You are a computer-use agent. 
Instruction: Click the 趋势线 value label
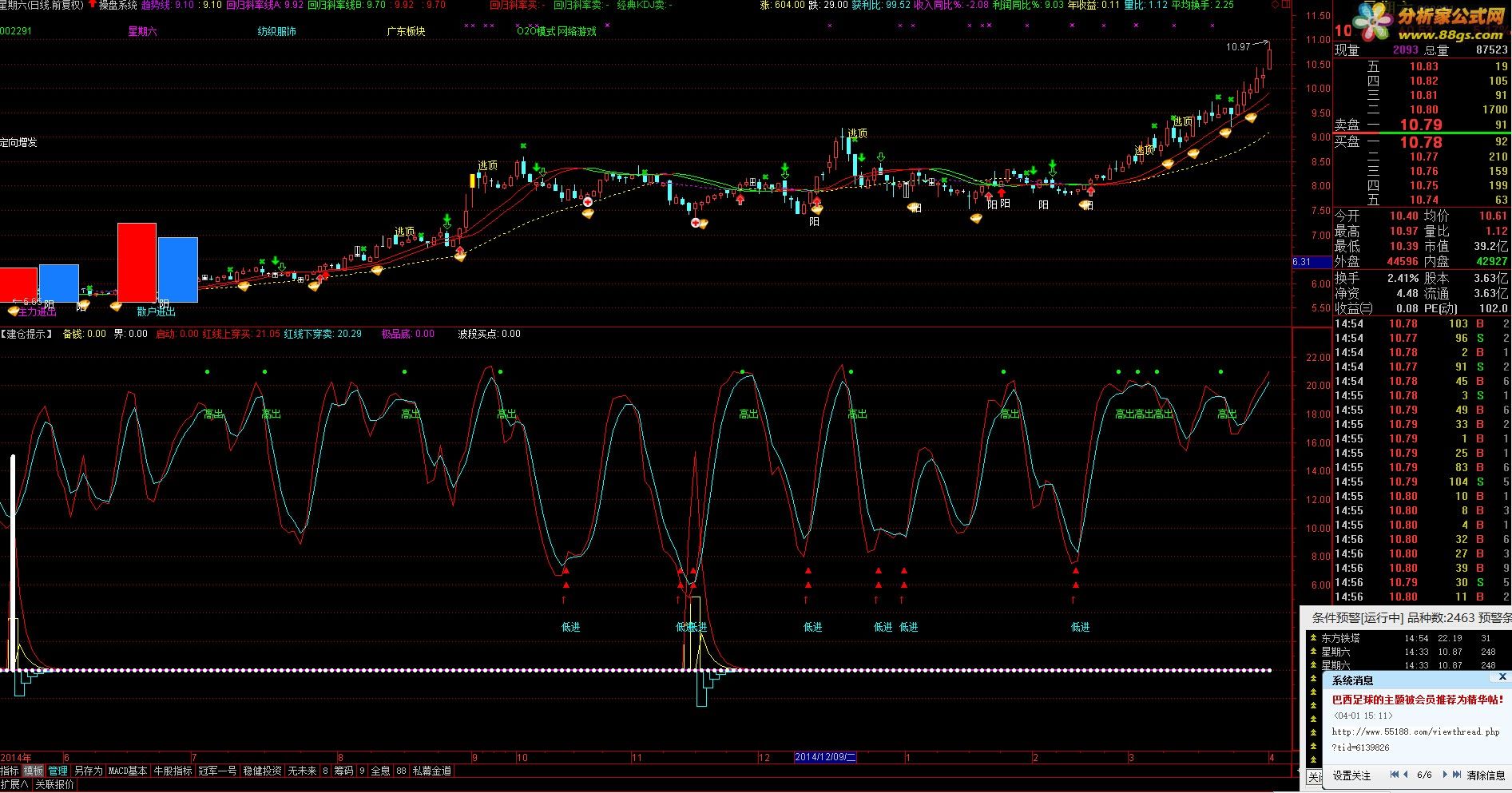point(168,5)
